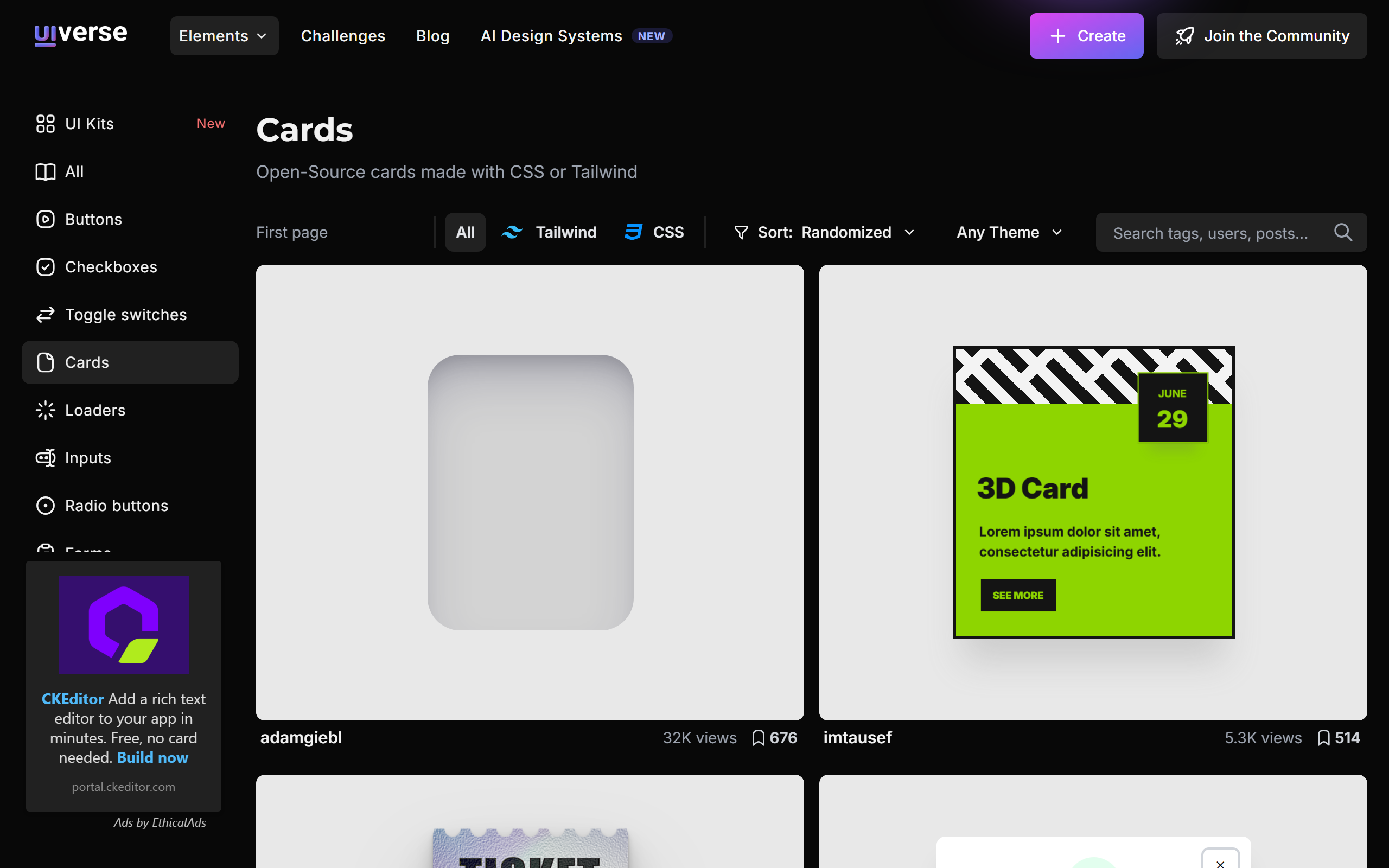
Task: Open UI Kits in sidebar
Action: click(x=130, y=124)
